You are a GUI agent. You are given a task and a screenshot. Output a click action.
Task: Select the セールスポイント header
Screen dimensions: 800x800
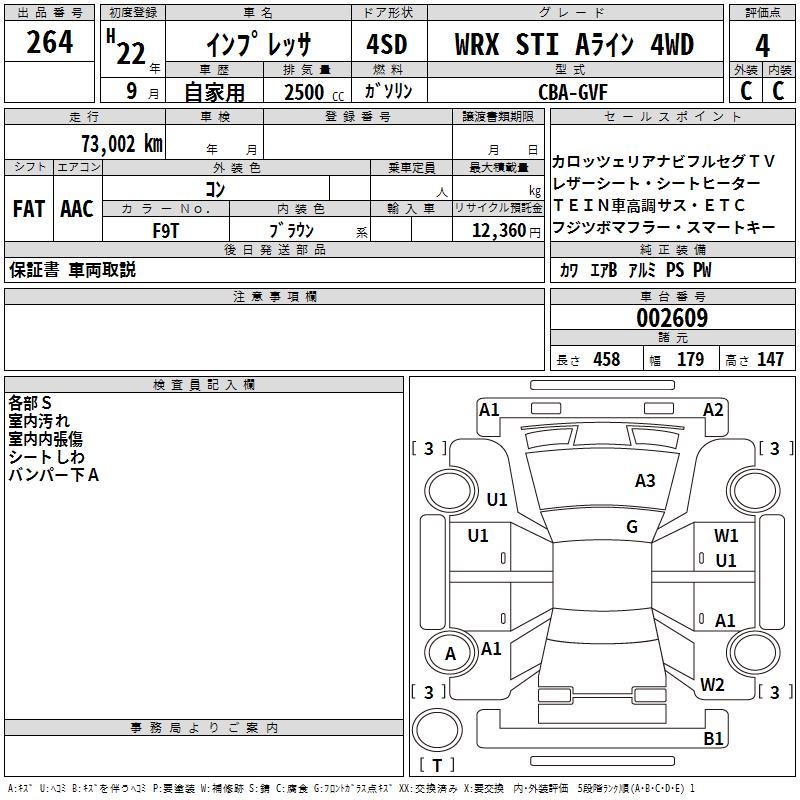coord(672,117)
